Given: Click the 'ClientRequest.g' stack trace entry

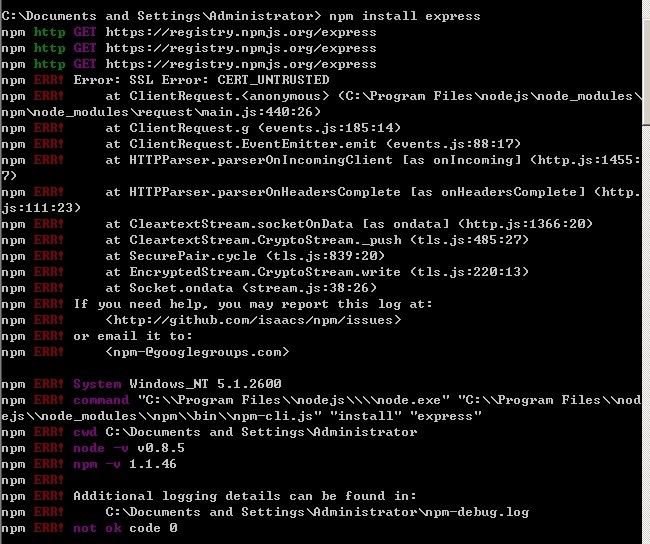Looking at the screenshot, I should [253, 128].
